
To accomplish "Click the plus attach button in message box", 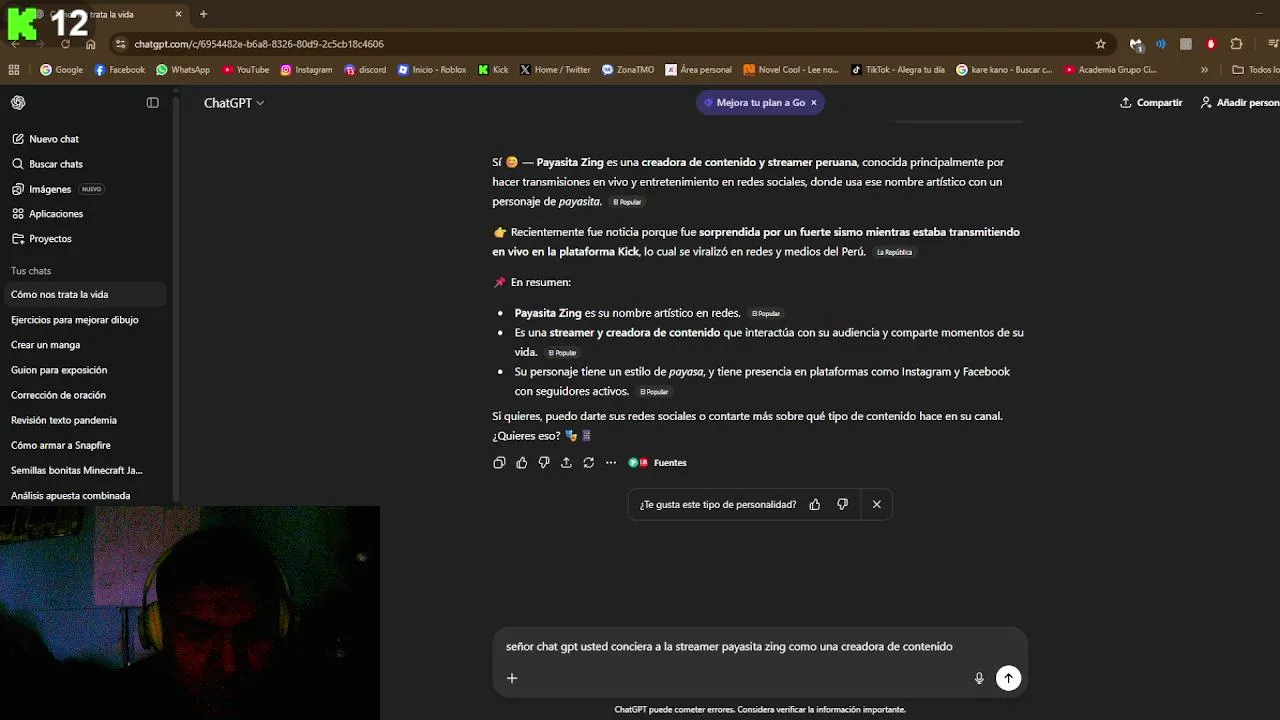I will coord(512,678).
